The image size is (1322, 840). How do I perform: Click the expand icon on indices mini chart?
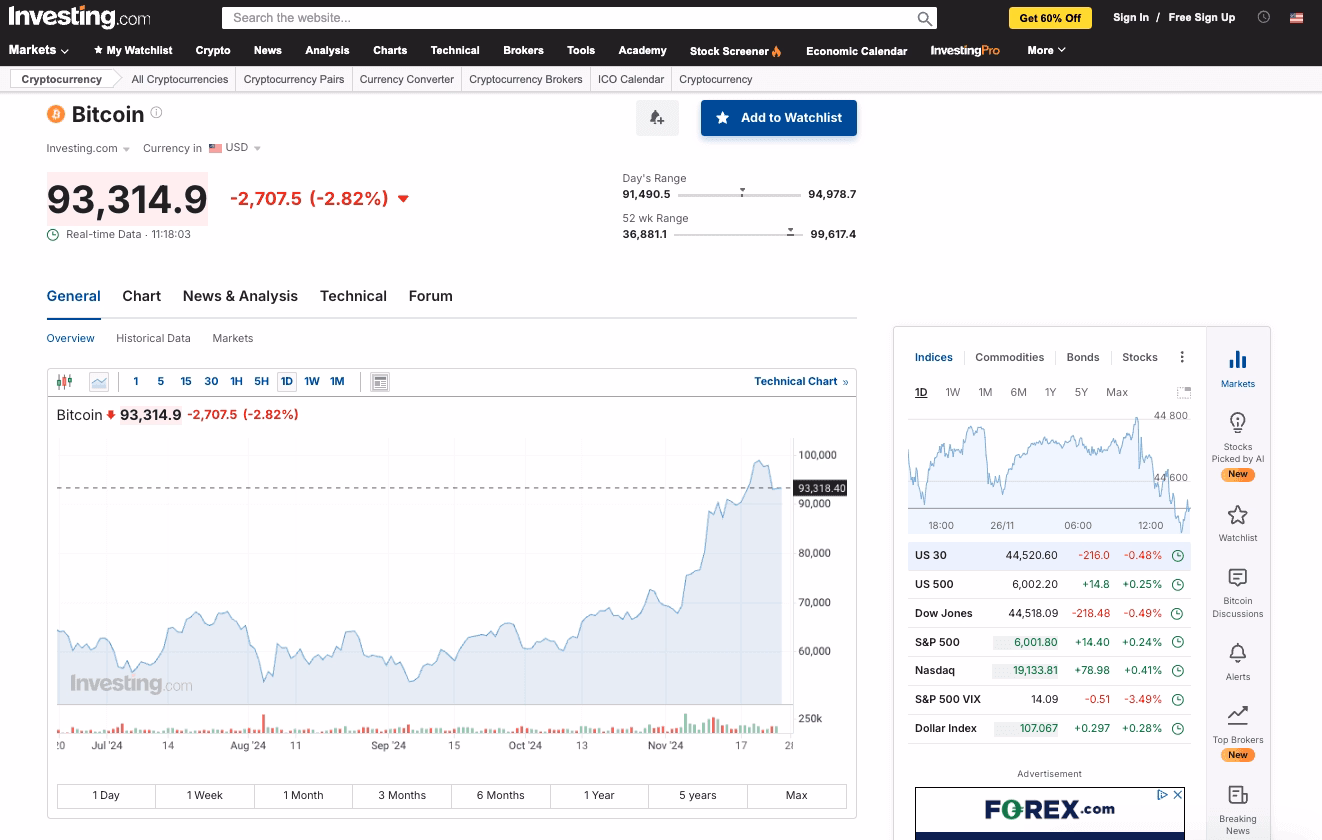pos(1184,392)
